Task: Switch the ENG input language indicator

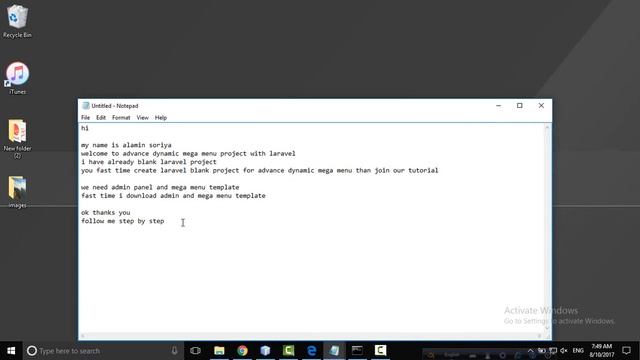Action: (x=578, y=351)
